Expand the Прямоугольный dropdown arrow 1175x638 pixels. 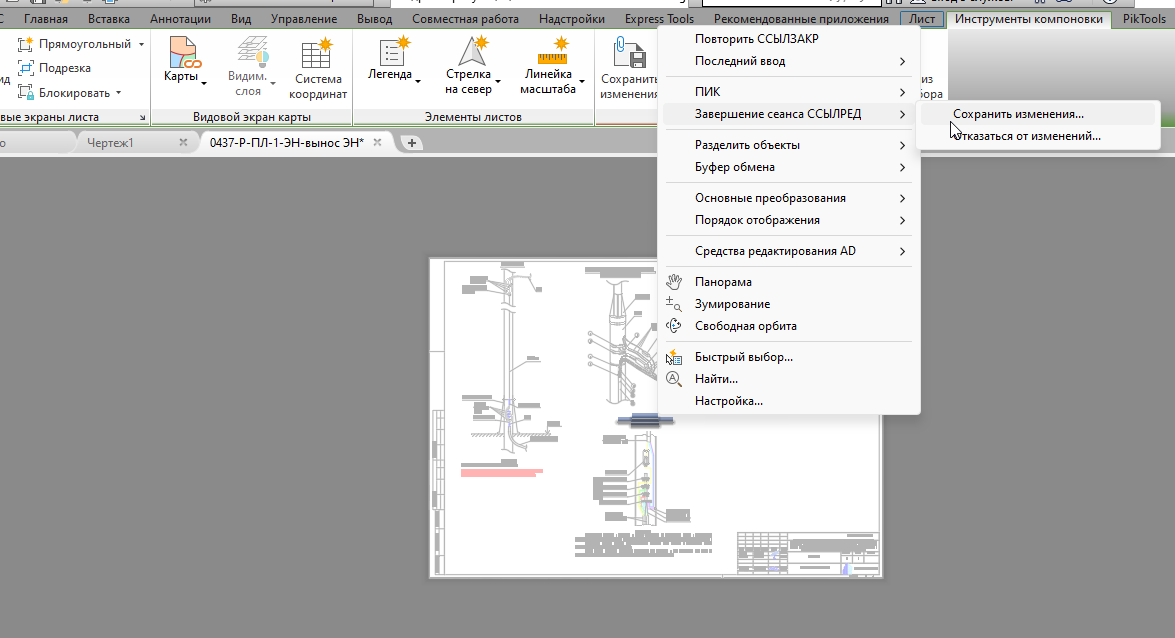click(x=141, y=44)
